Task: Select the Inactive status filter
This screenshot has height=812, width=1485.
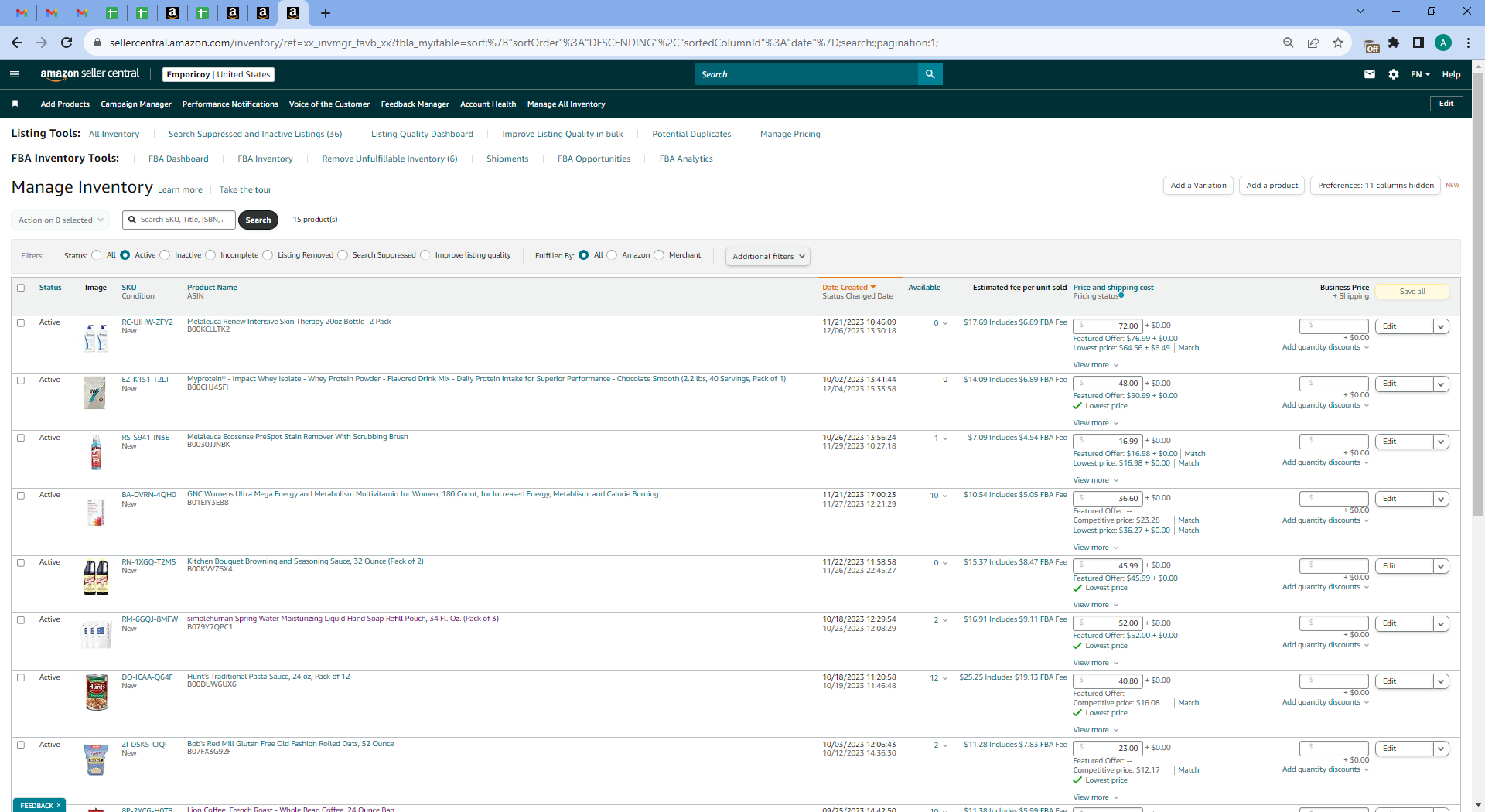Action: coord(165,255)
